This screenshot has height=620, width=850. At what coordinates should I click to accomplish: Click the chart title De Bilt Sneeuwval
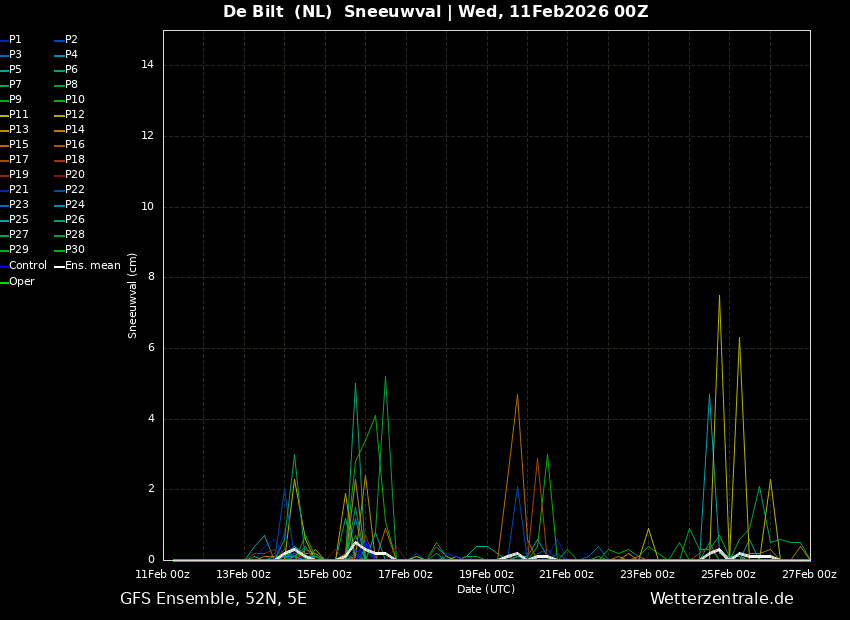point(435,12)
